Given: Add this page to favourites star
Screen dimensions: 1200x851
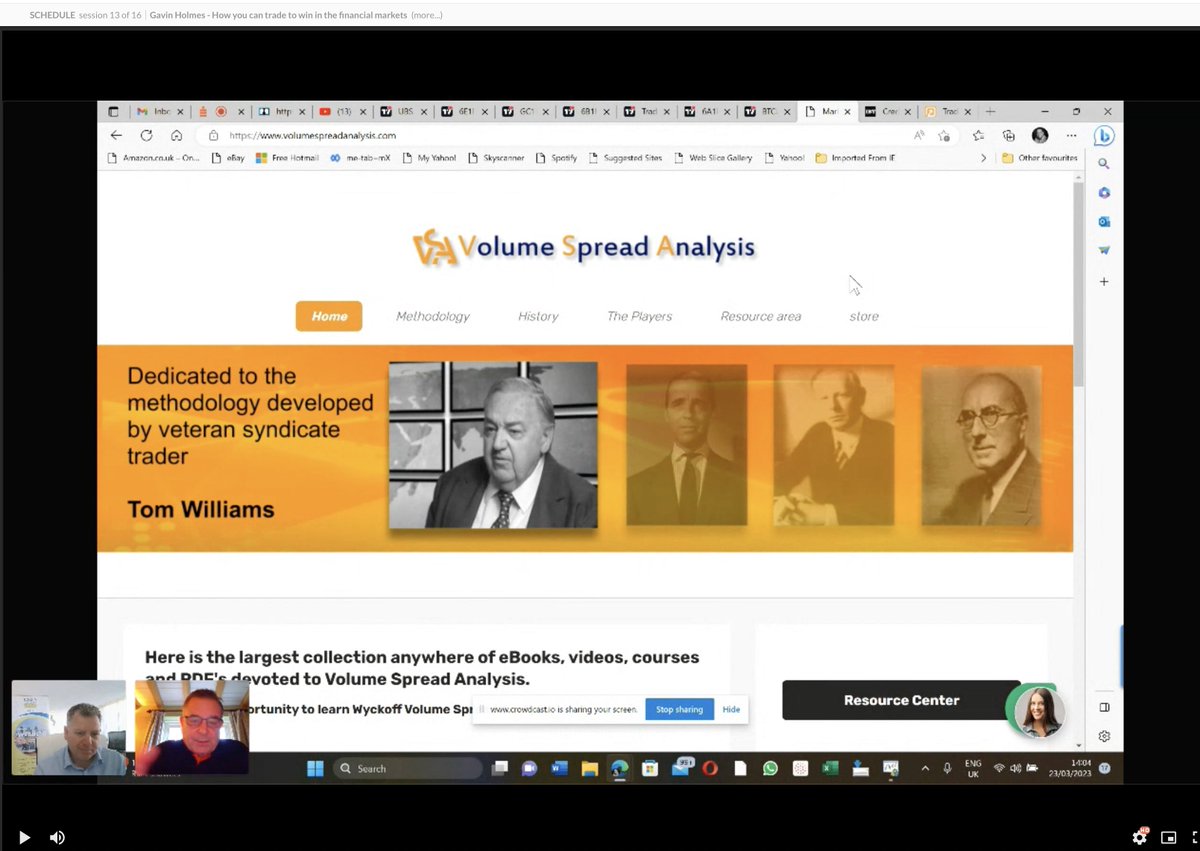Looking at the screenshot, I should (x=944, y=135).
